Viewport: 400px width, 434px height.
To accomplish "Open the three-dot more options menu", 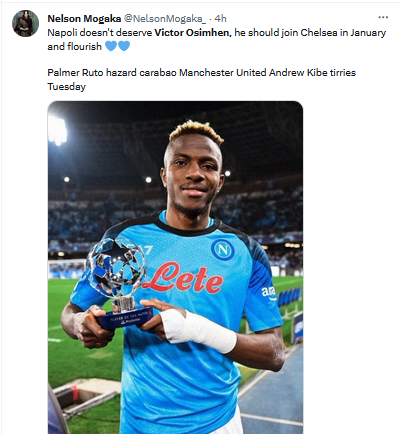I will pos(383,17).
